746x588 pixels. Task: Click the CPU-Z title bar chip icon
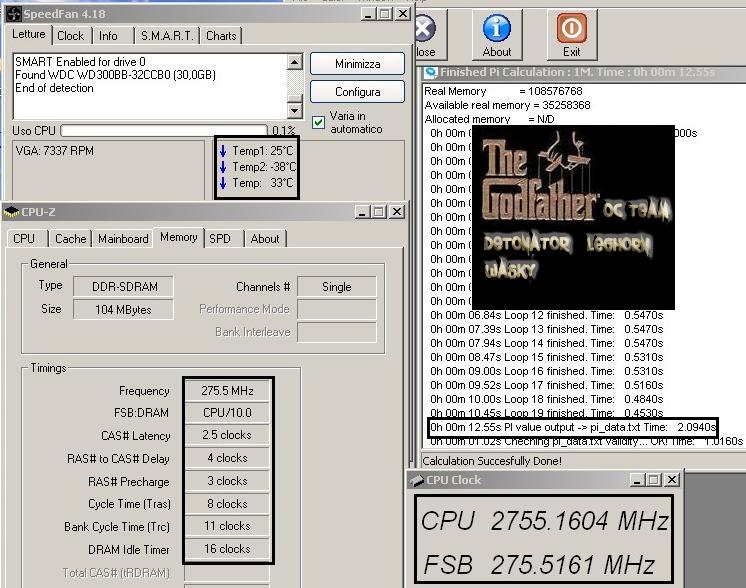[11, 212]
